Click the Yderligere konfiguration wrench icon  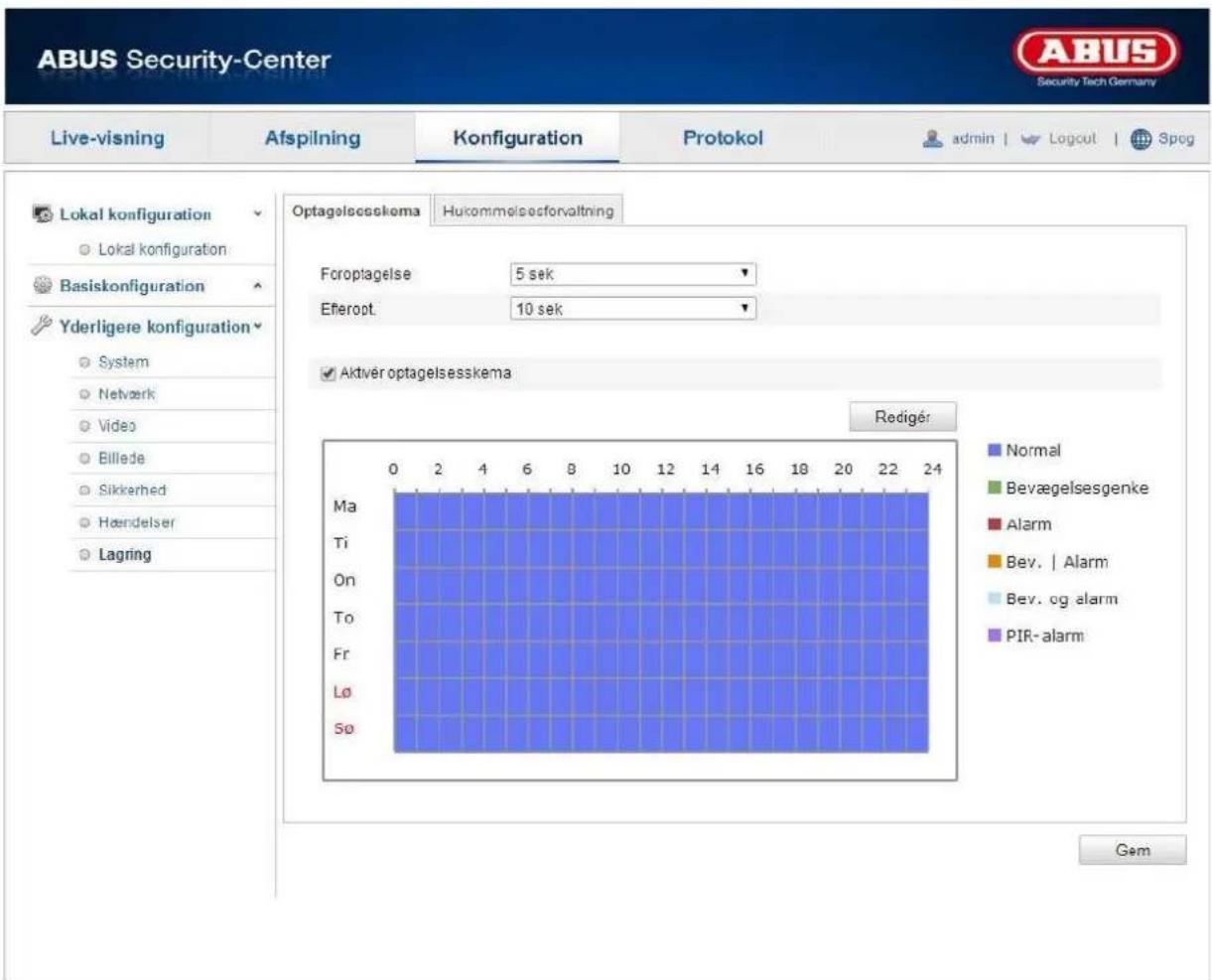point(43,327)
